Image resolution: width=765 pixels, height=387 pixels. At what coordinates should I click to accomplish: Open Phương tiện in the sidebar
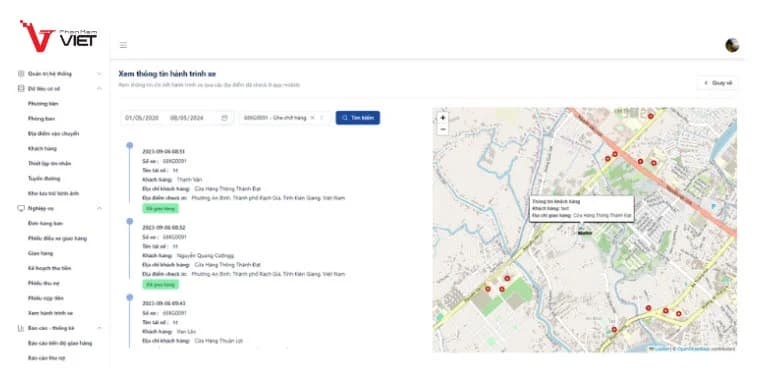coord(43,104)
